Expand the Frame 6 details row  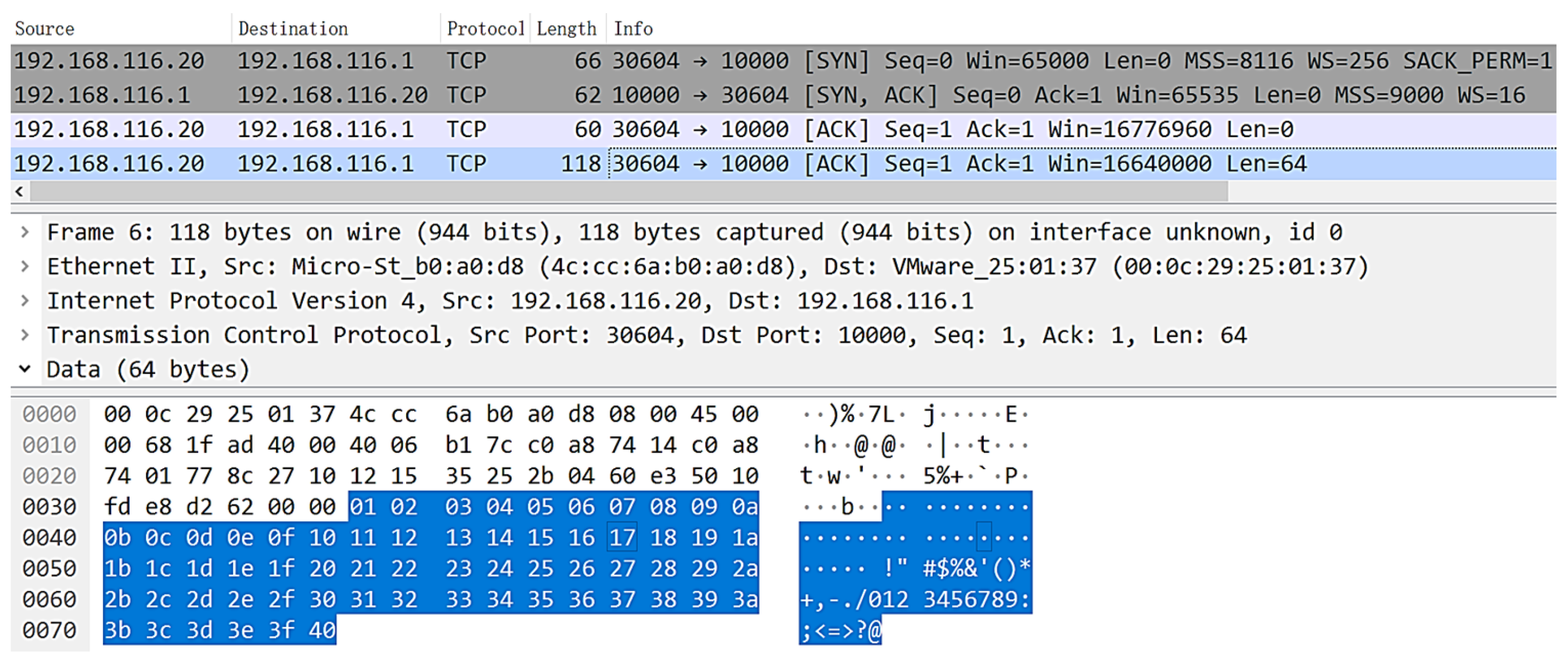(24, 232)
